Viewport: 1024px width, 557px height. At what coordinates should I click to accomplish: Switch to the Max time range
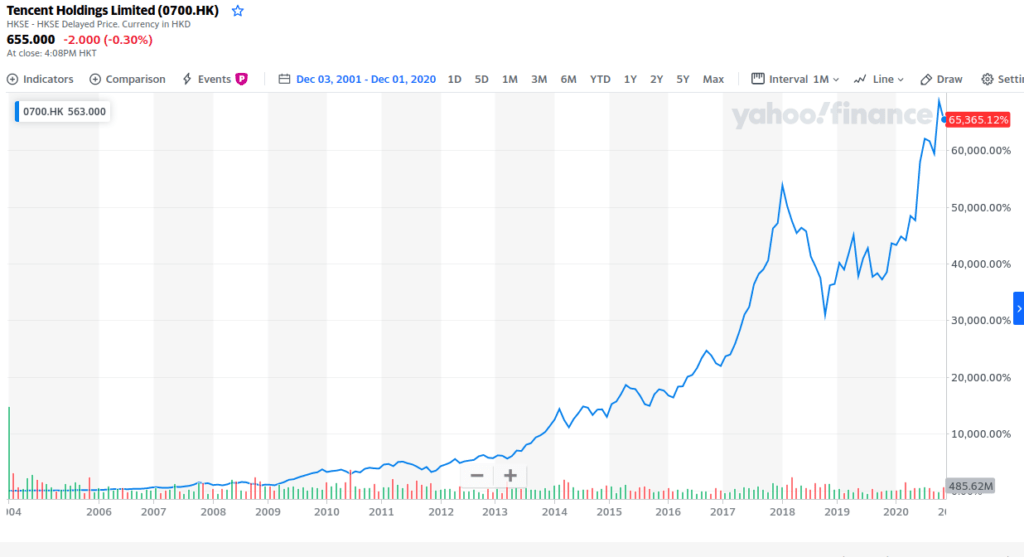713,79
